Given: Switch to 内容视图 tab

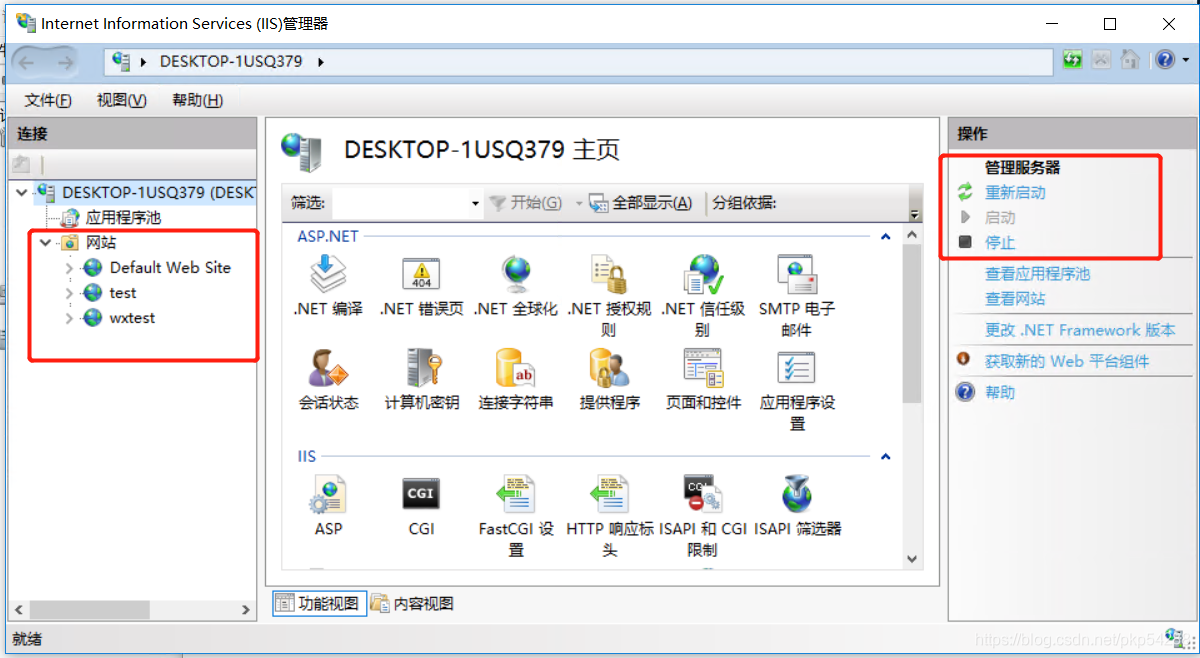Looking at the screenshot, I should [412, 603].
